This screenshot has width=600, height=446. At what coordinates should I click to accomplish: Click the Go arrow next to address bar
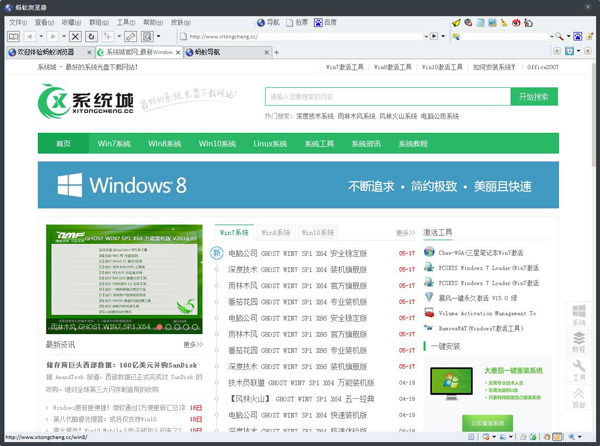[434, 36]
